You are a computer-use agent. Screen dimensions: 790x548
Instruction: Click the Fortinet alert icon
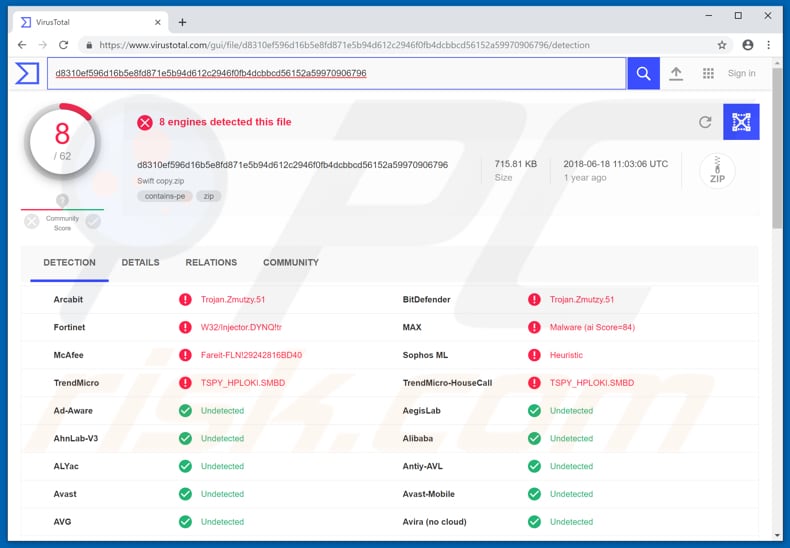coord(185,327)
